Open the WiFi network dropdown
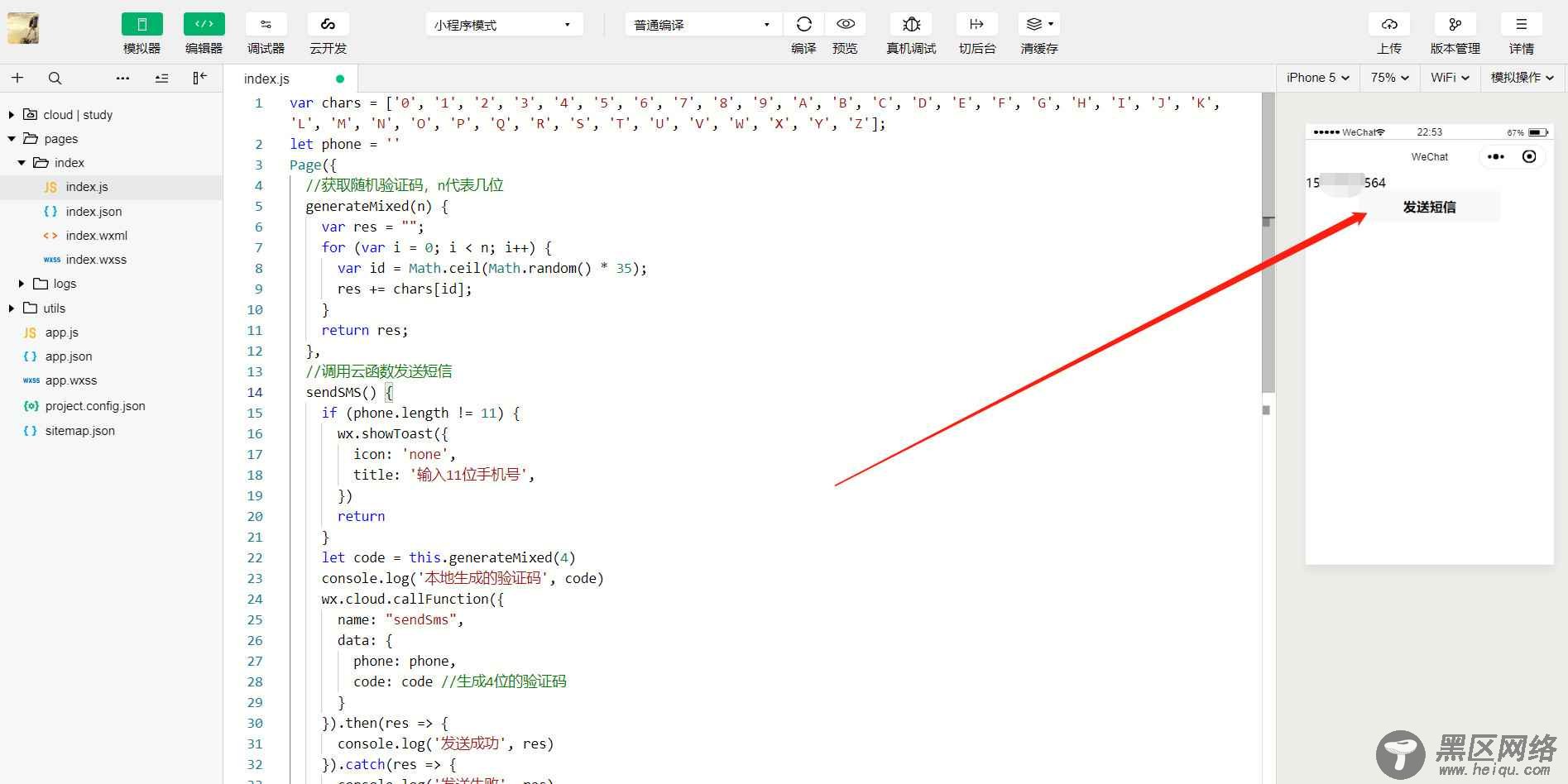 tap(1450, 78)
